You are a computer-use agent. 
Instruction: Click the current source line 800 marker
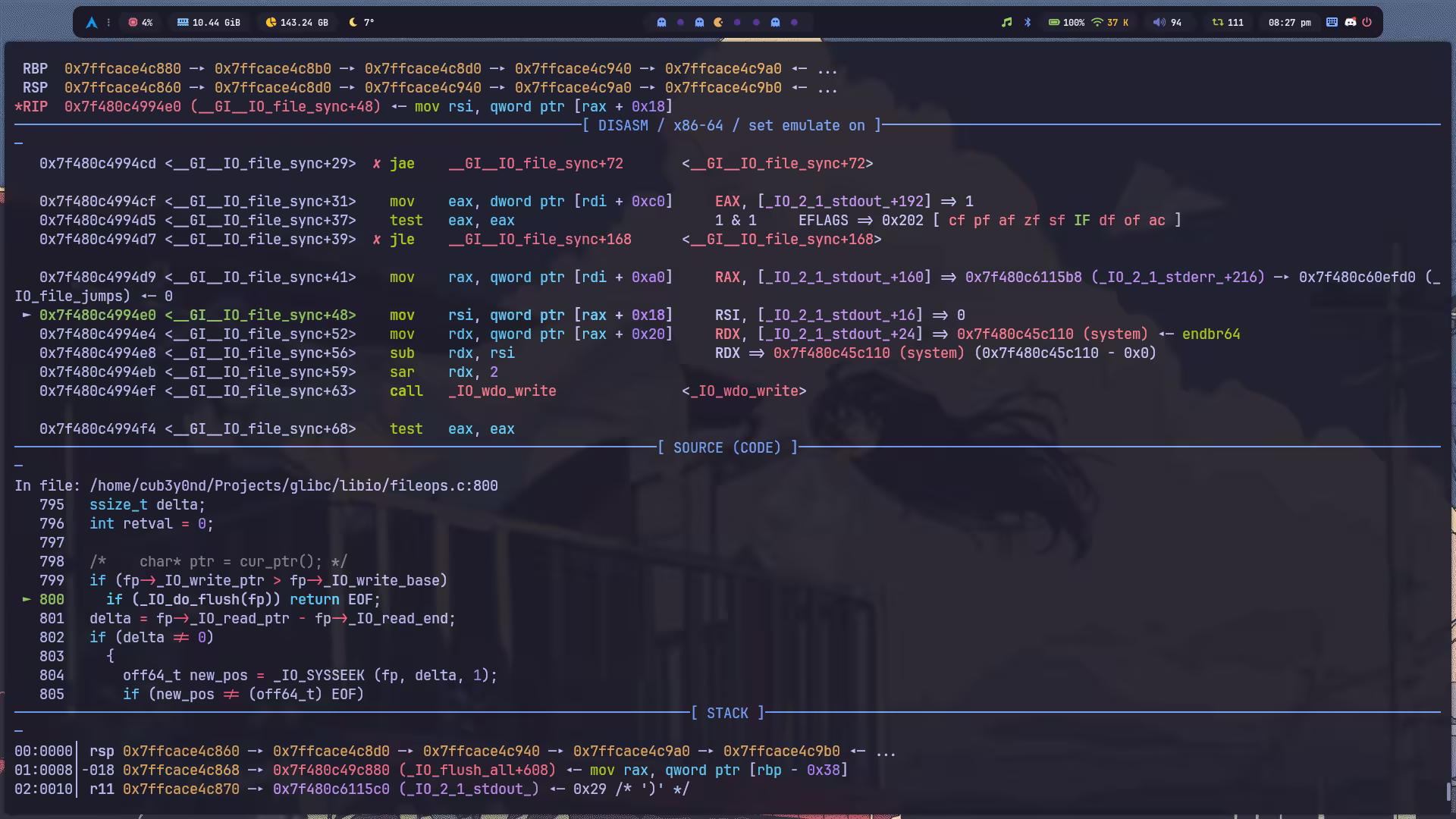point(27,600)
